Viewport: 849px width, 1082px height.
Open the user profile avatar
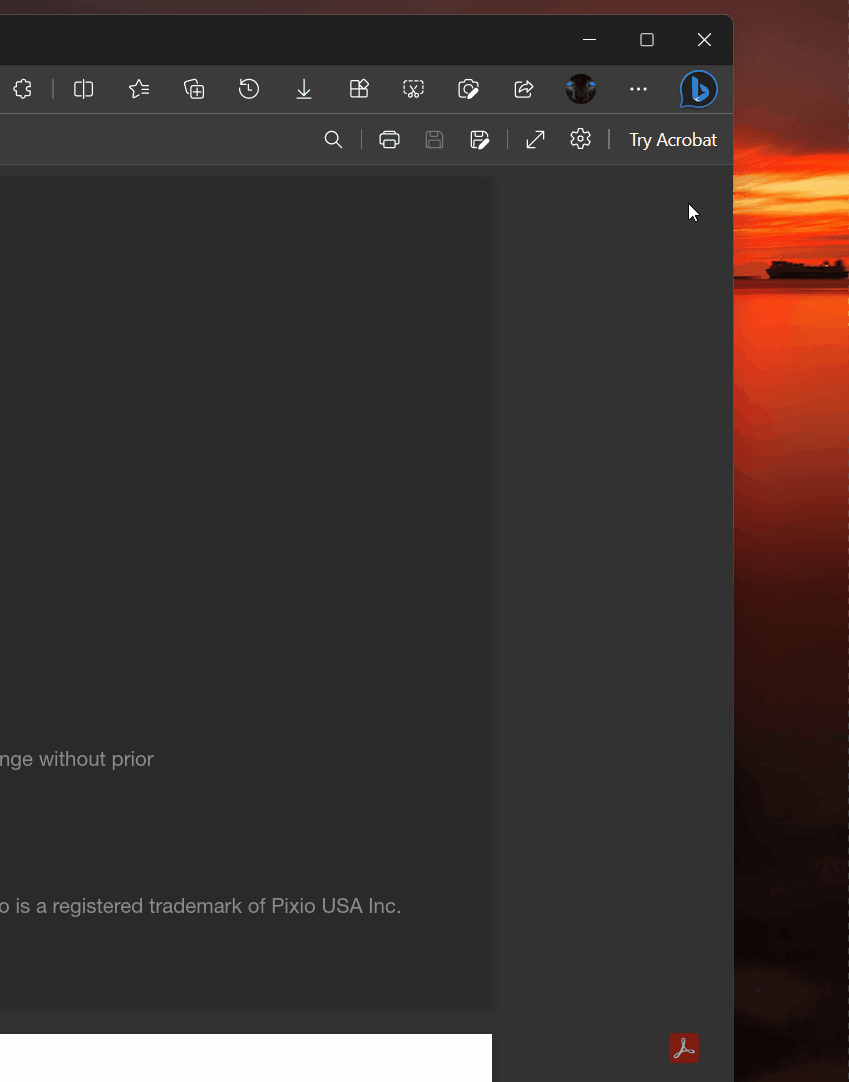(581, 89)
